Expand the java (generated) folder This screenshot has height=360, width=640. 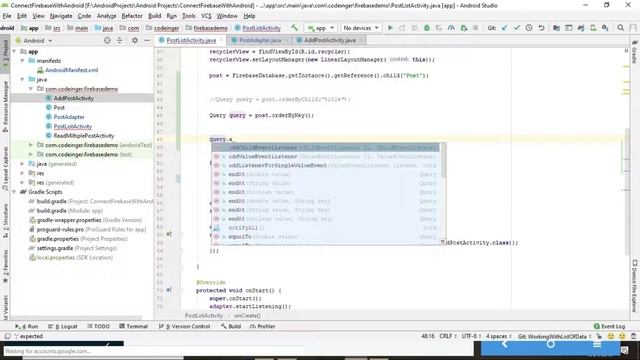[23, 164]
